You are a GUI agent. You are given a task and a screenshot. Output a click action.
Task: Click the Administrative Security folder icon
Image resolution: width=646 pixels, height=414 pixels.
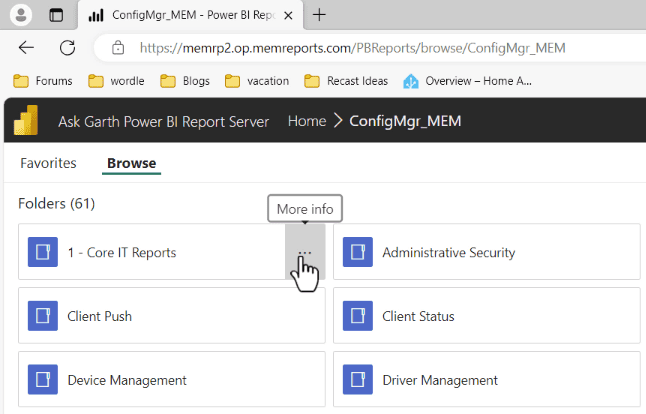(x=358, y=252)
